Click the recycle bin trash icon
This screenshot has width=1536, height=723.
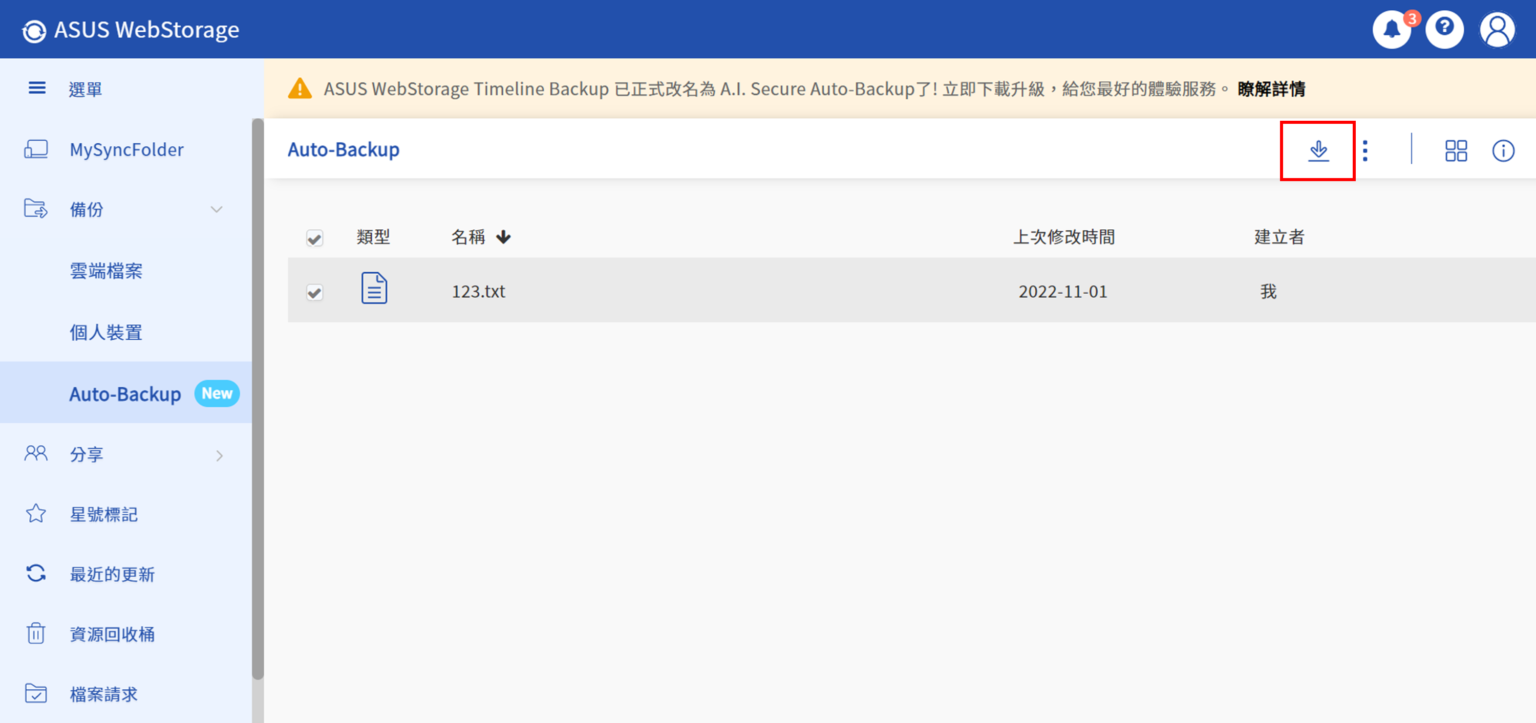(36, 634)
